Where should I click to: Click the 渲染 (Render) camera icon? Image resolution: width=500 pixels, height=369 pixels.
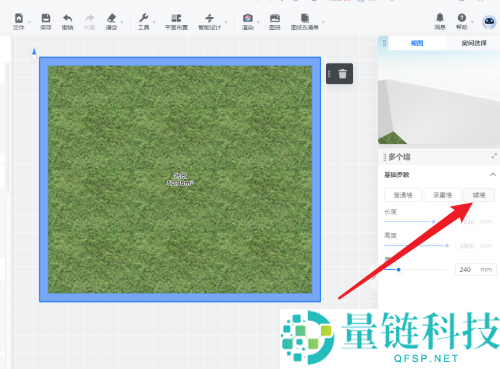pos(248,18)
